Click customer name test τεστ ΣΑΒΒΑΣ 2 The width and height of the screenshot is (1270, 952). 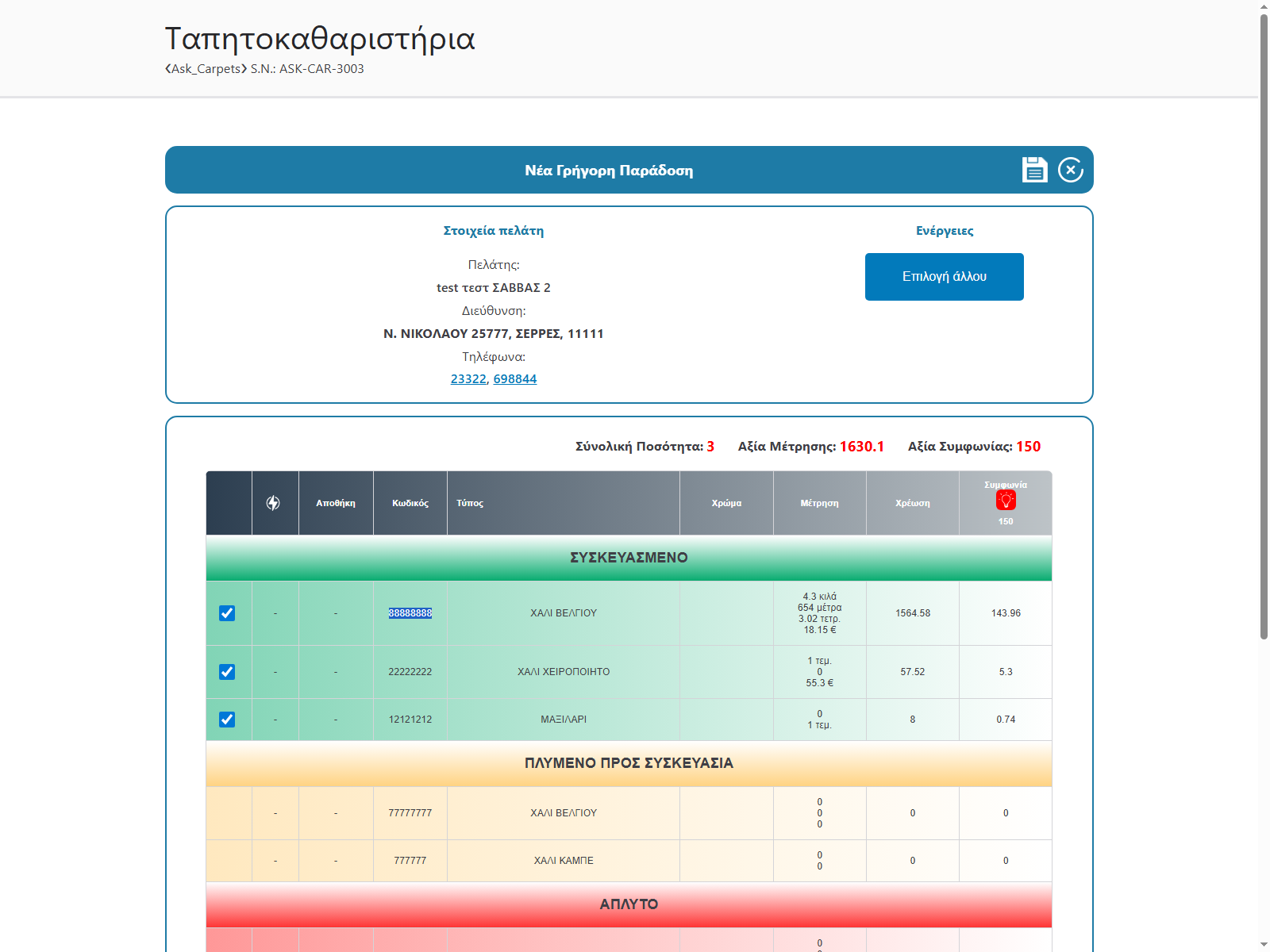coord(494,288)
